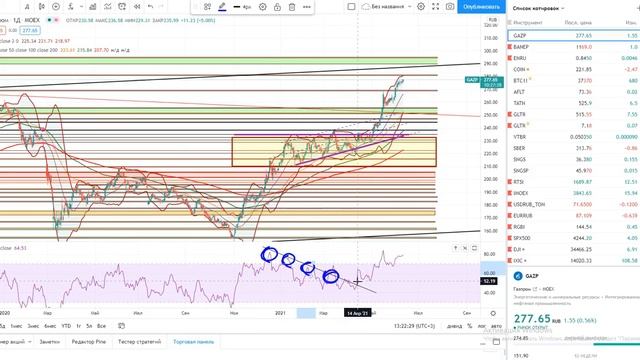Open drawing templates in floating toolbar

pyautogui.click(x=207, y=7)
